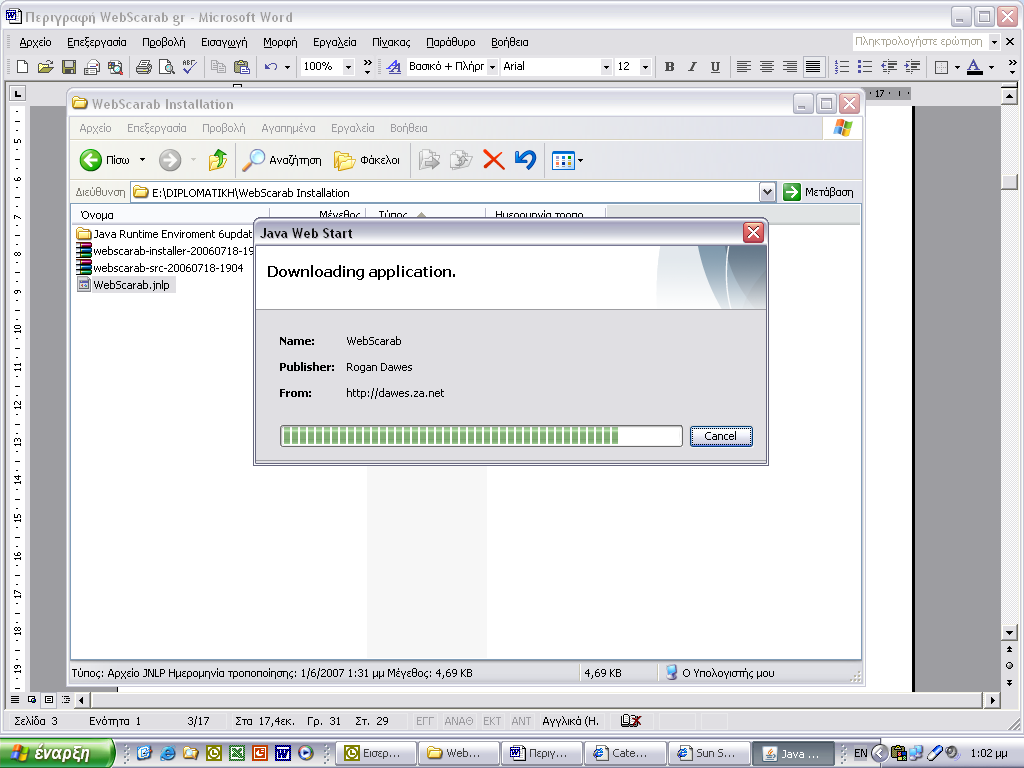Delete the selected file with red X

[x=494, y=160]
